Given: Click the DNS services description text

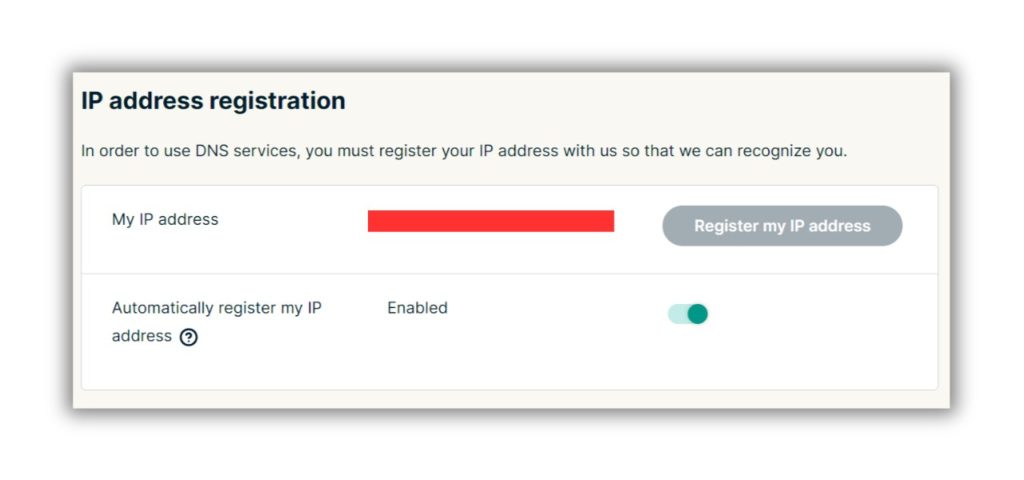Looking at the screenshot, I should click(x=464, y=152).
